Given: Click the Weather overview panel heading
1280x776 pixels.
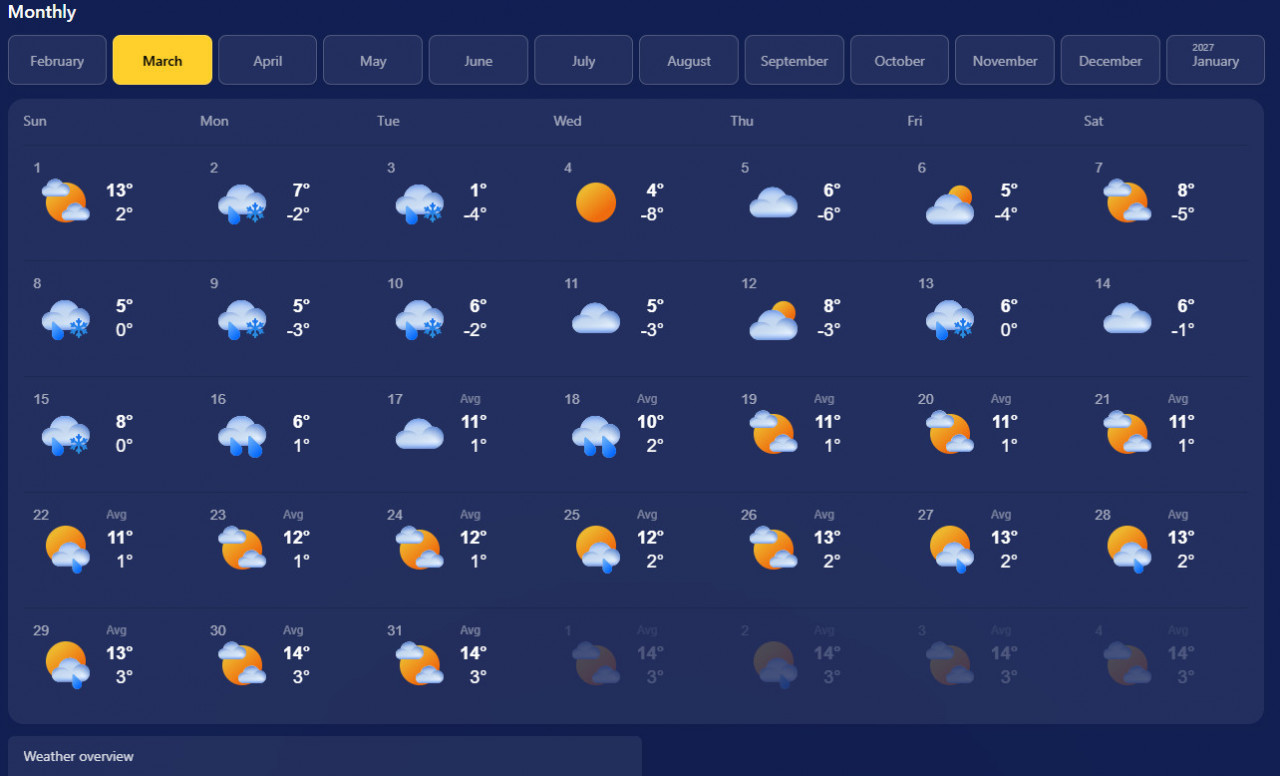Looking at the screenshot, I should [x=78, y=756].
